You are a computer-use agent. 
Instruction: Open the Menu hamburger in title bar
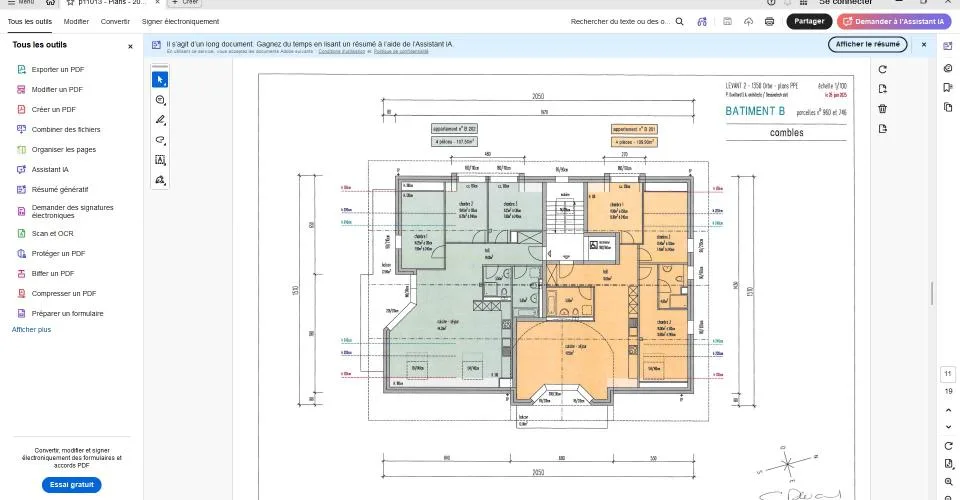click(x=20, y=2)
